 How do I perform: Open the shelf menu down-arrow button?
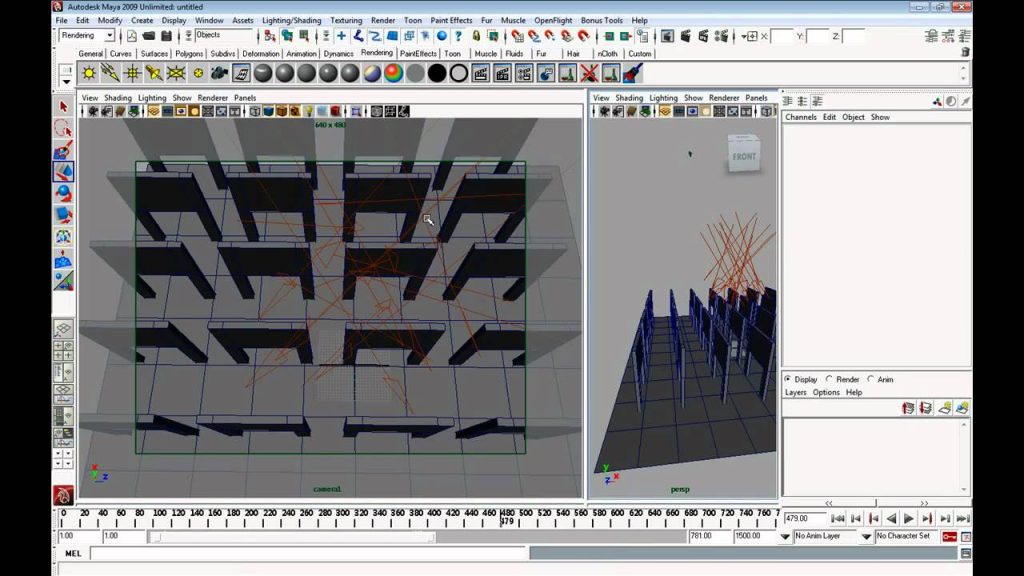(x=66, y=82)
